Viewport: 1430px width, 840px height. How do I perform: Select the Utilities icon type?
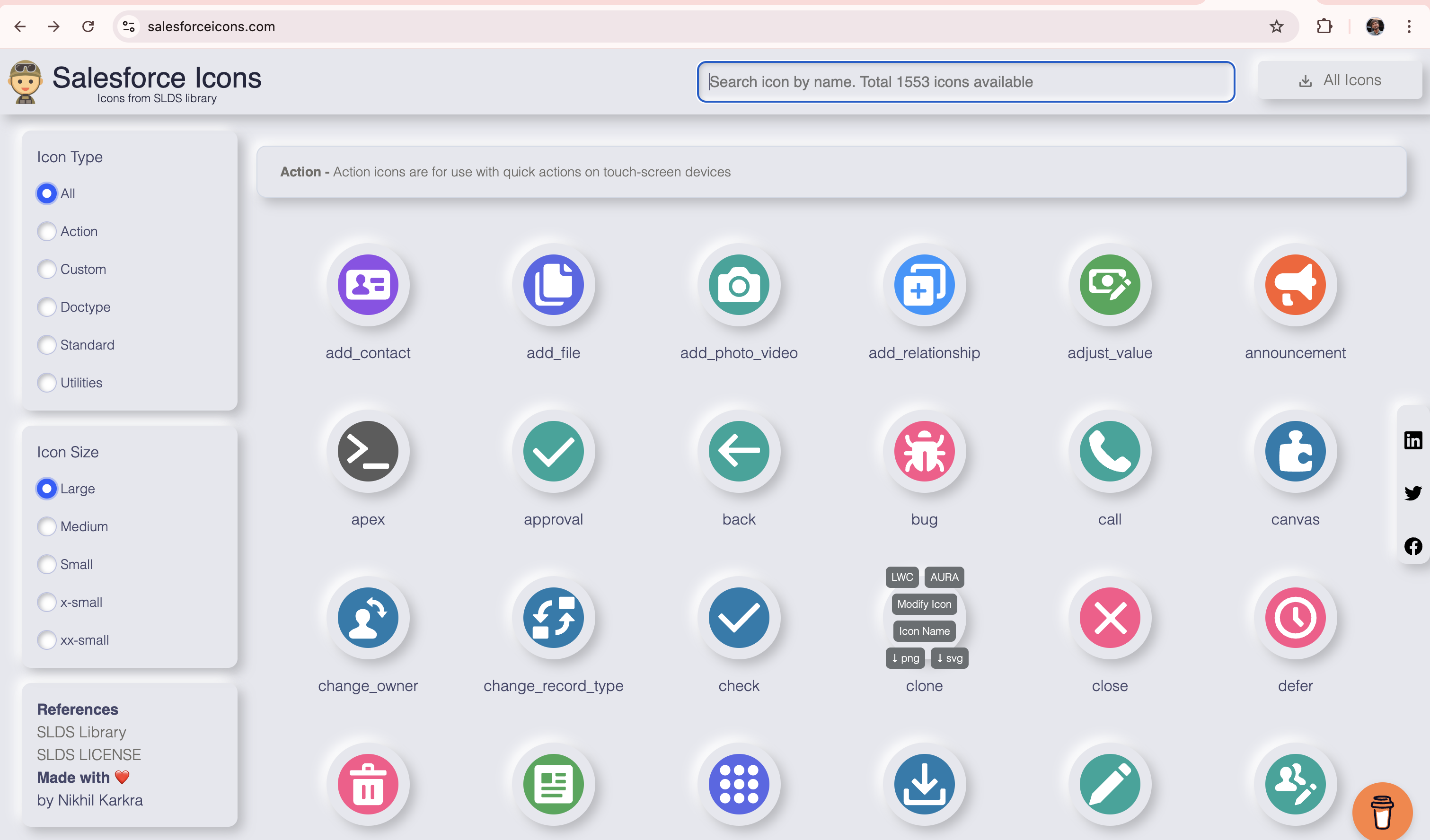pyautogui.click(x=47, y=383)
